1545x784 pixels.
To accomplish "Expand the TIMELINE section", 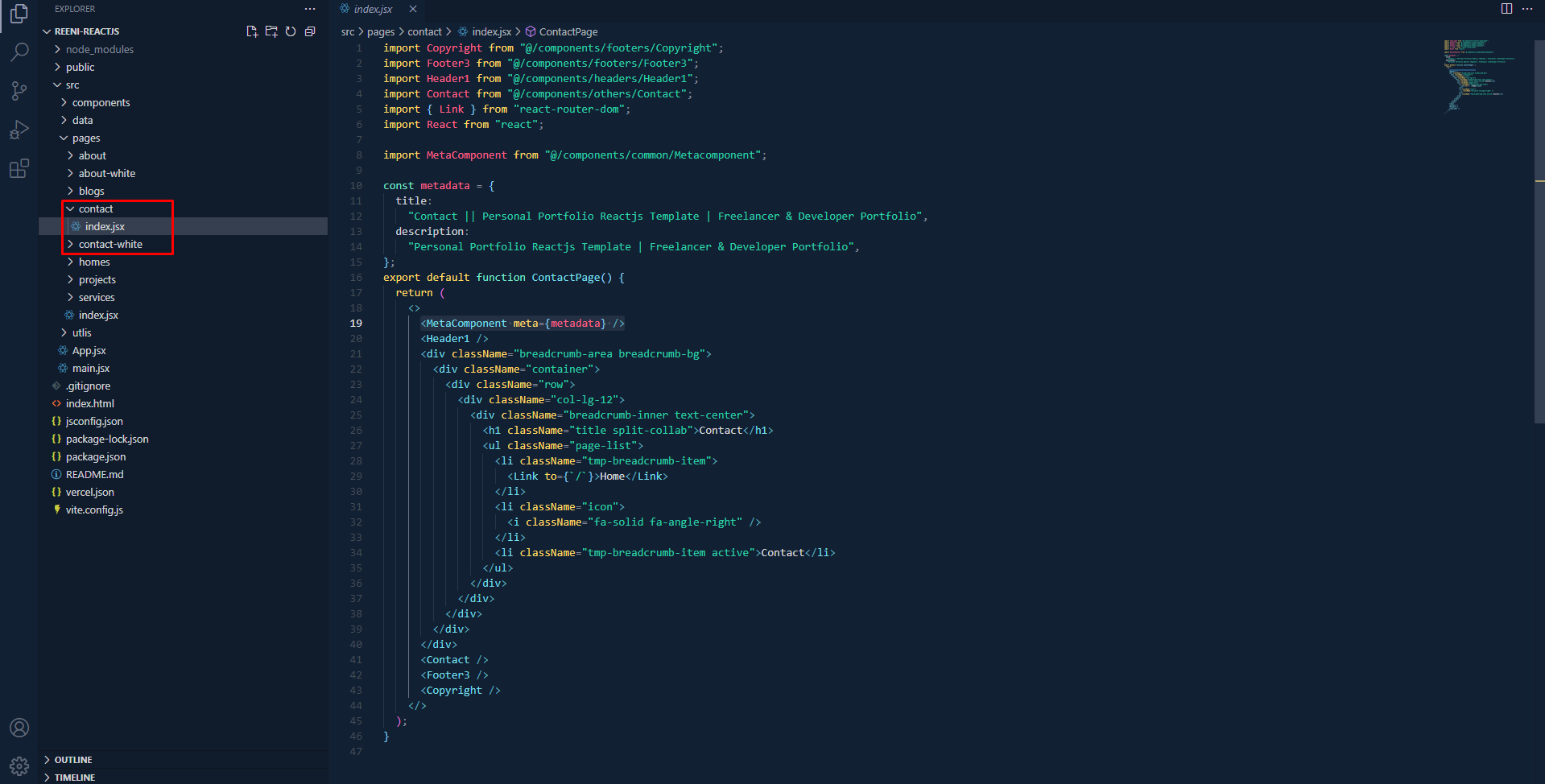I will (x=75, y=778).
